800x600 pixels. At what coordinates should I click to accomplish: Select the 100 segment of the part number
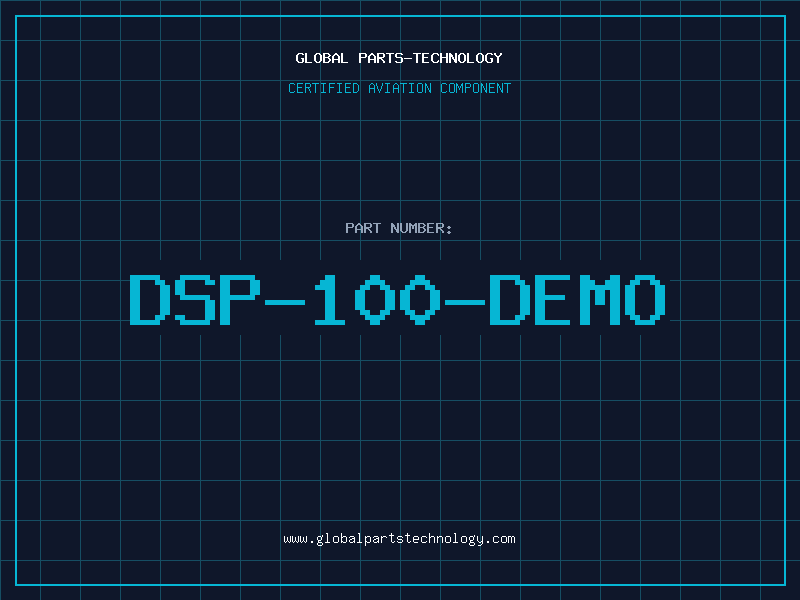pyautogui.click(x=385, y=300)
